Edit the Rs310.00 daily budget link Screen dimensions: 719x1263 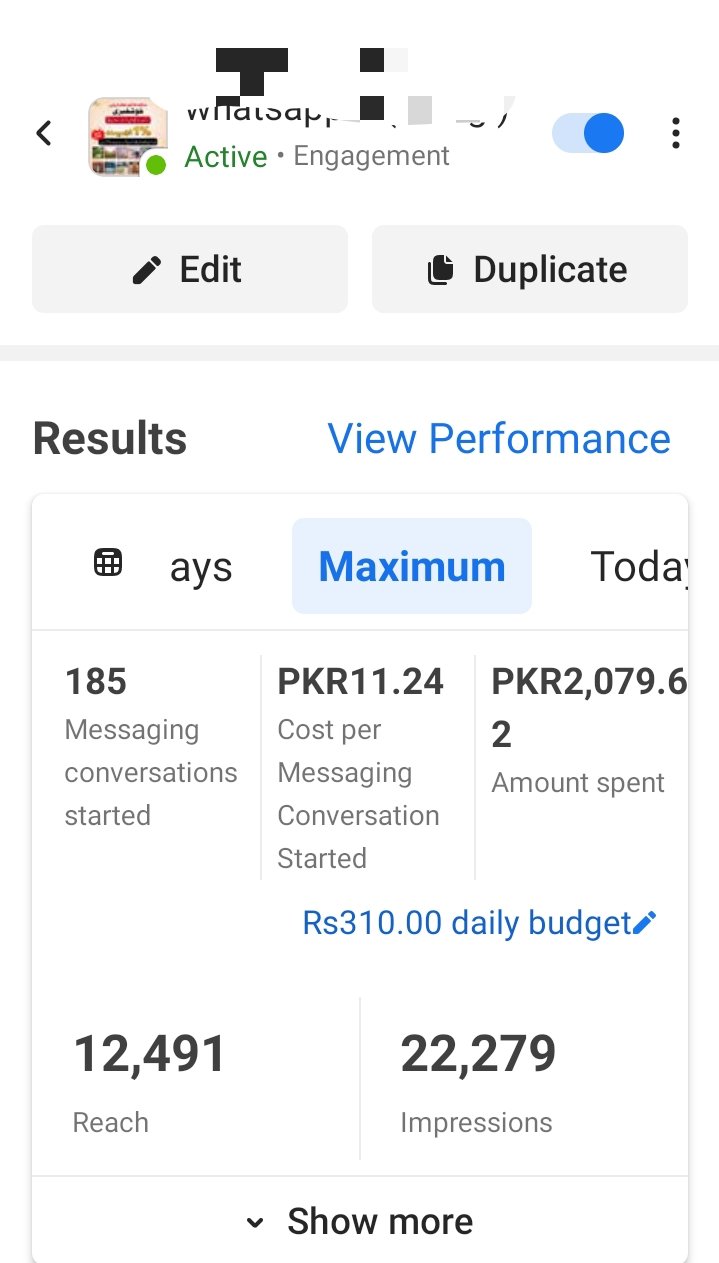click(467, 922)
